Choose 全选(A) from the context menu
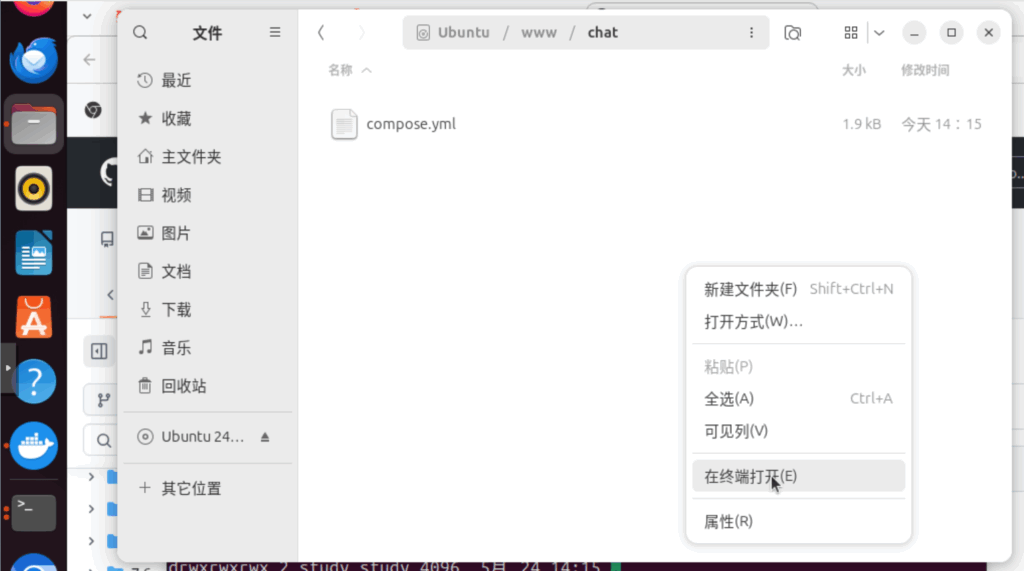The height and width of the screenshot is (571, 1024). point(798,399)
